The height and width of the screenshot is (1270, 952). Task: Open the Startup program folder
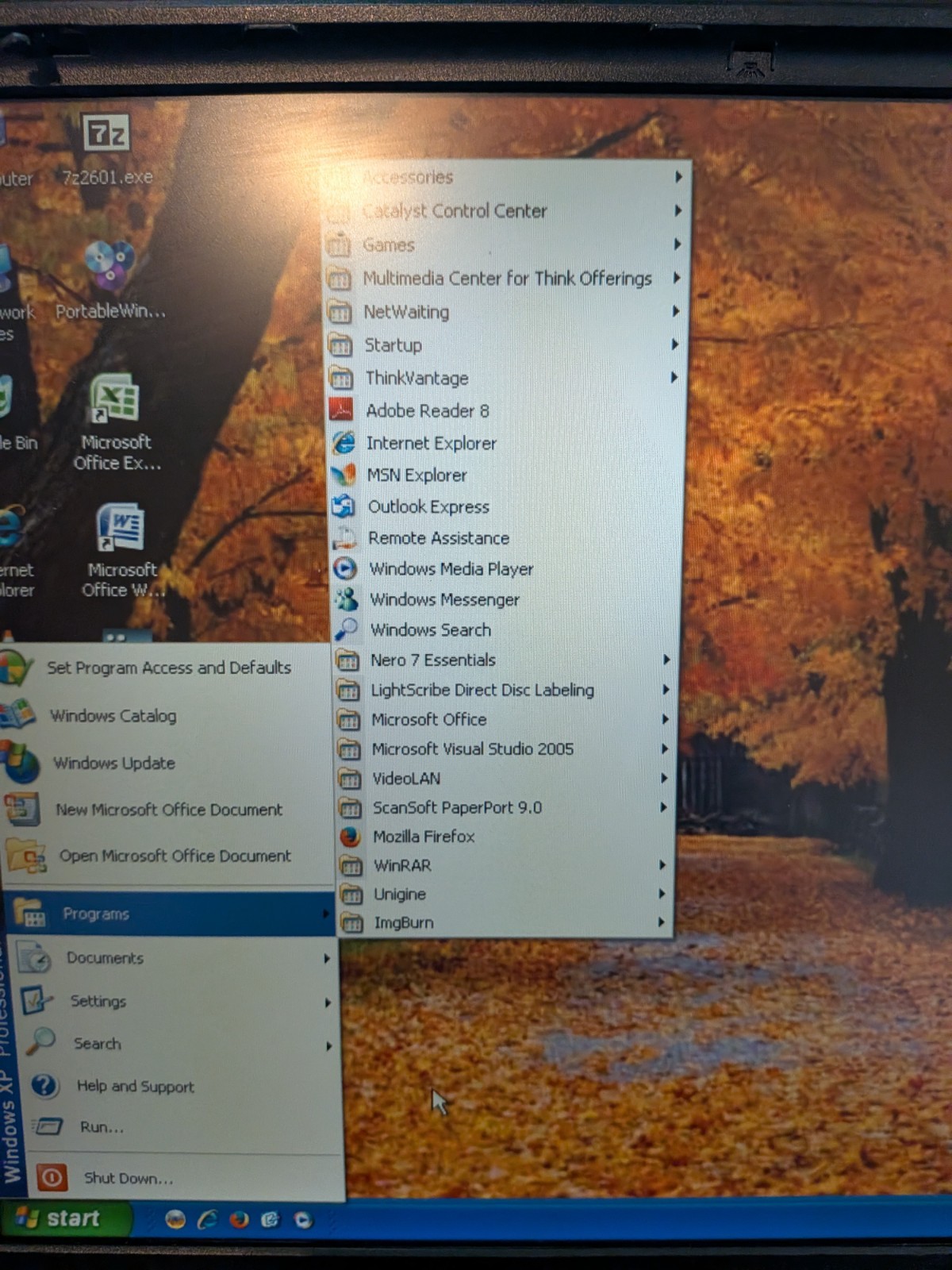click(505, 345)
